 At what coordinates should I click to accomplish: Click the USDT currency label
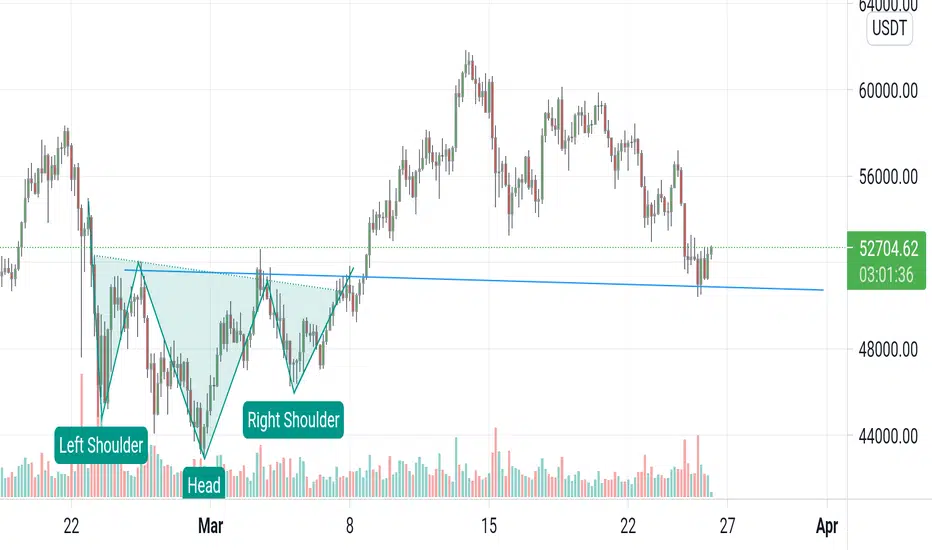889,28
